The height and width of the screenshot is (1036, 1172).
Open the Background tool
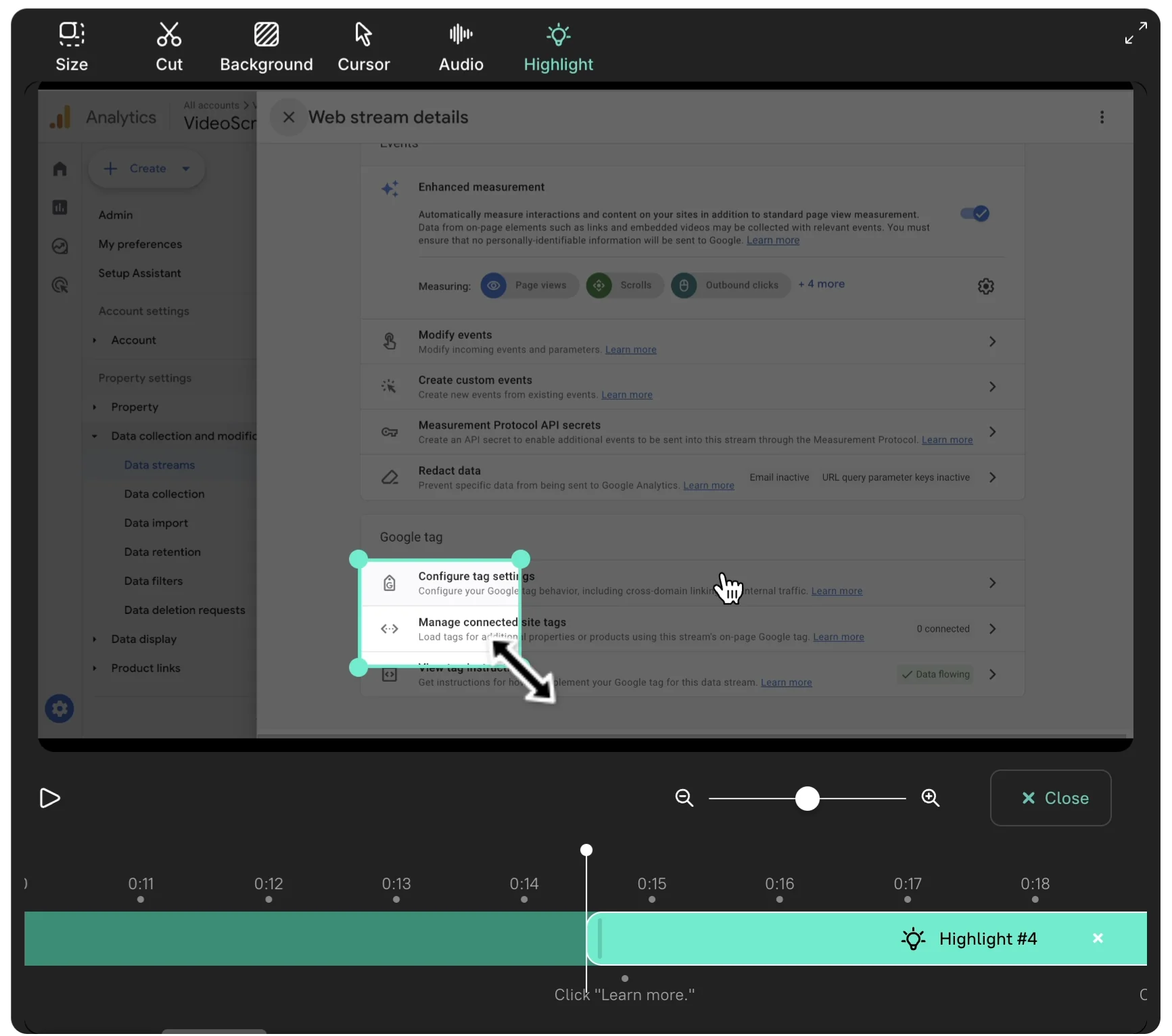[266, 47]
